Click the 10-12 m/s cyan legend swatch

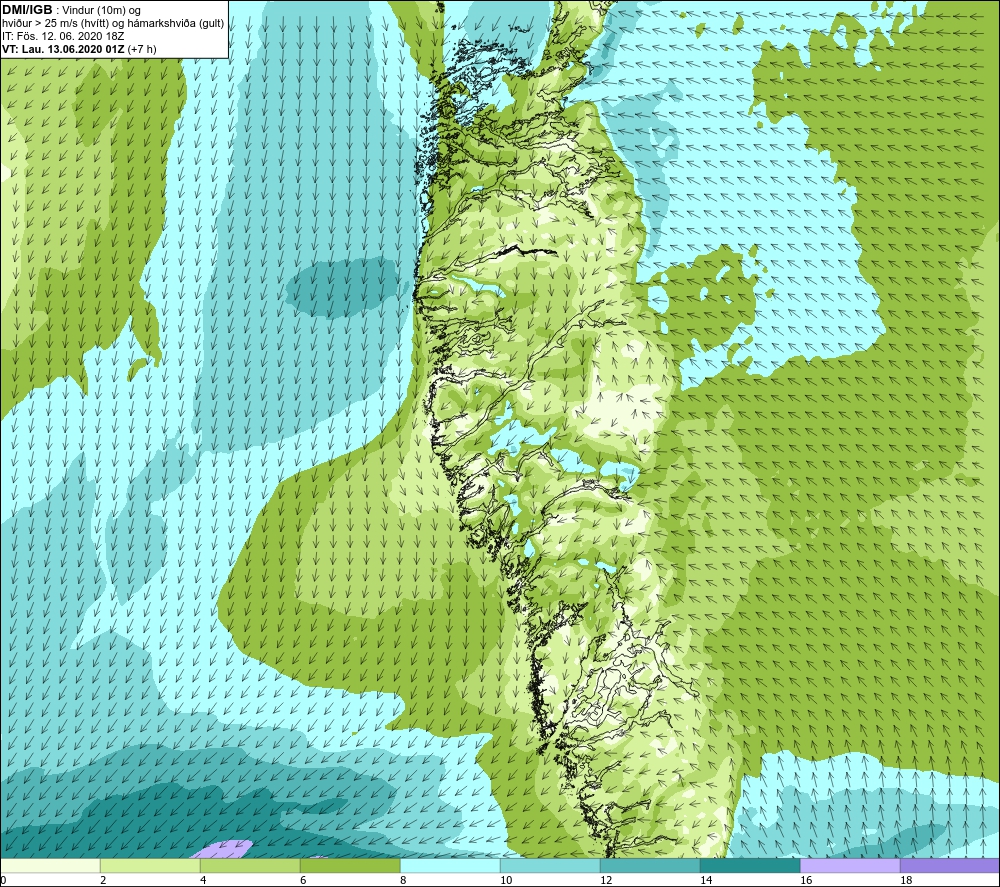point(550,866)
